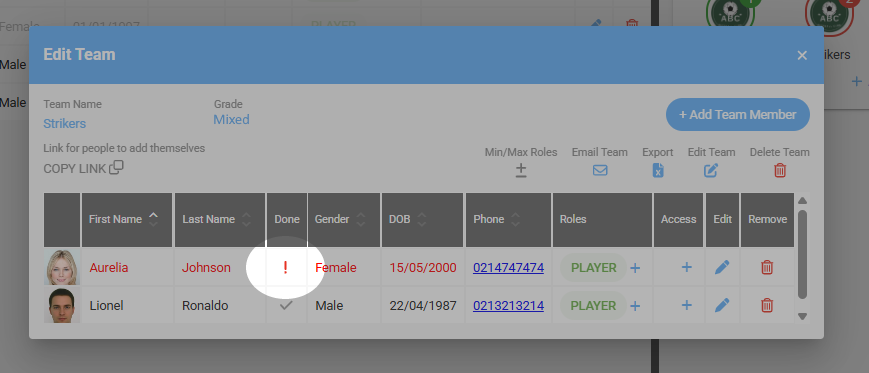This screenshot has height=373, width=869.
Task: Click the last name Johnson
Action: (206, 268)
